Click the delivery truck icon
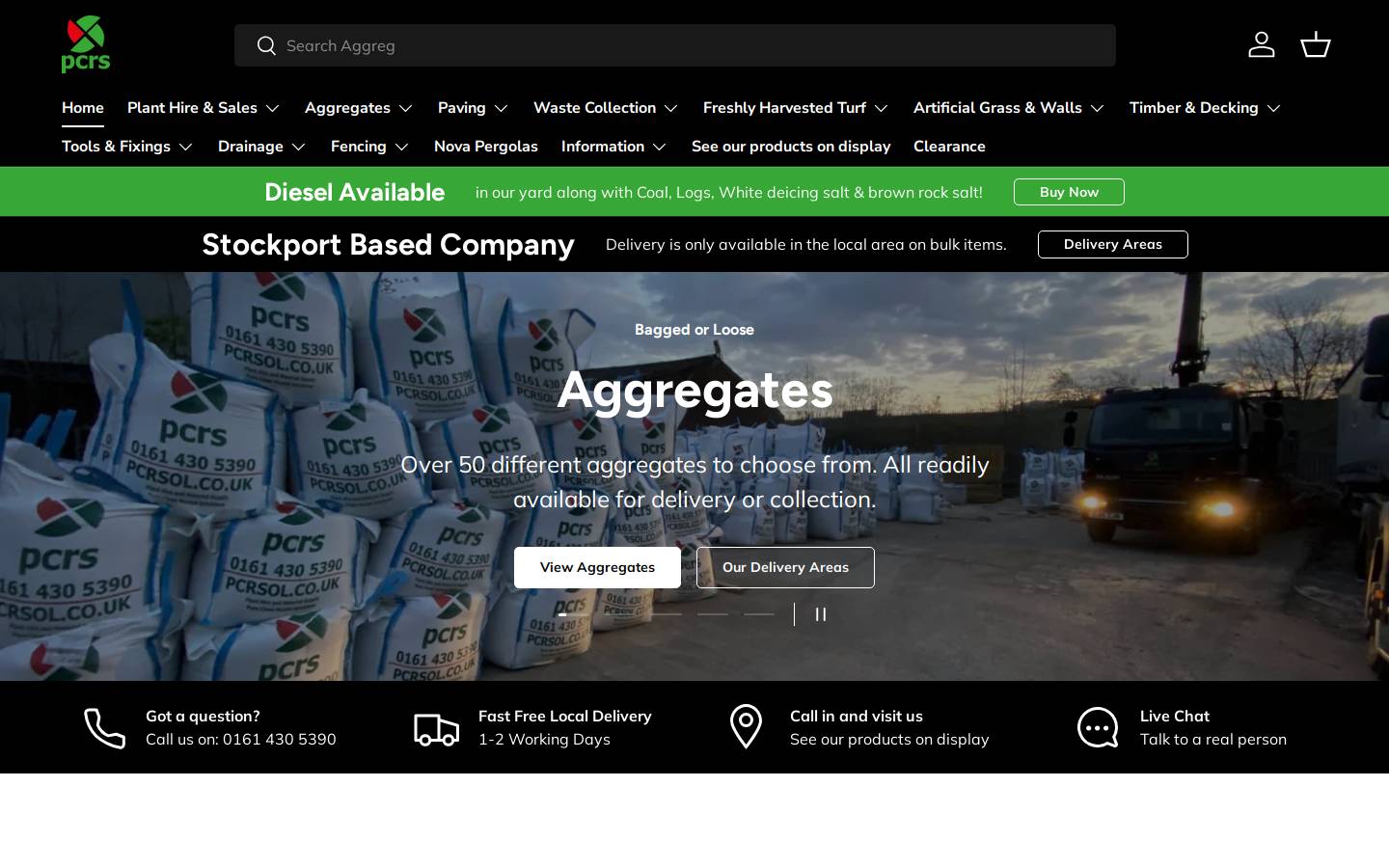The width and height of the screenshot is (1389, 868). [x=437, y=730]
